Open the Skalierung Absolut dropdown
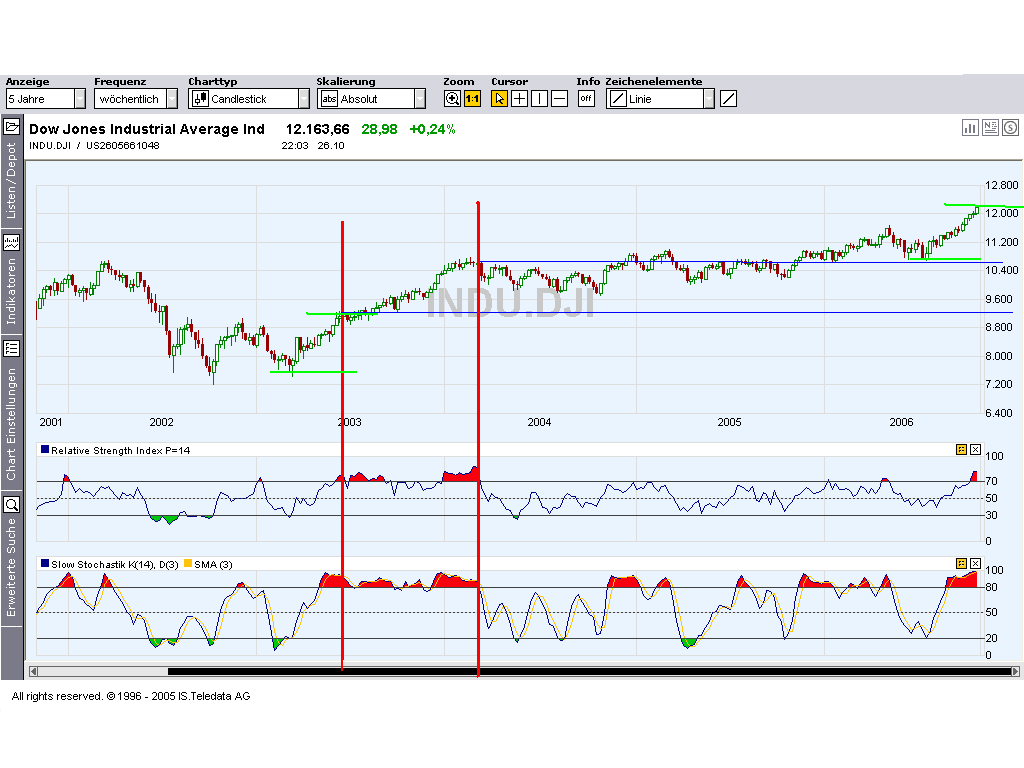 click(x=372, y=99)
